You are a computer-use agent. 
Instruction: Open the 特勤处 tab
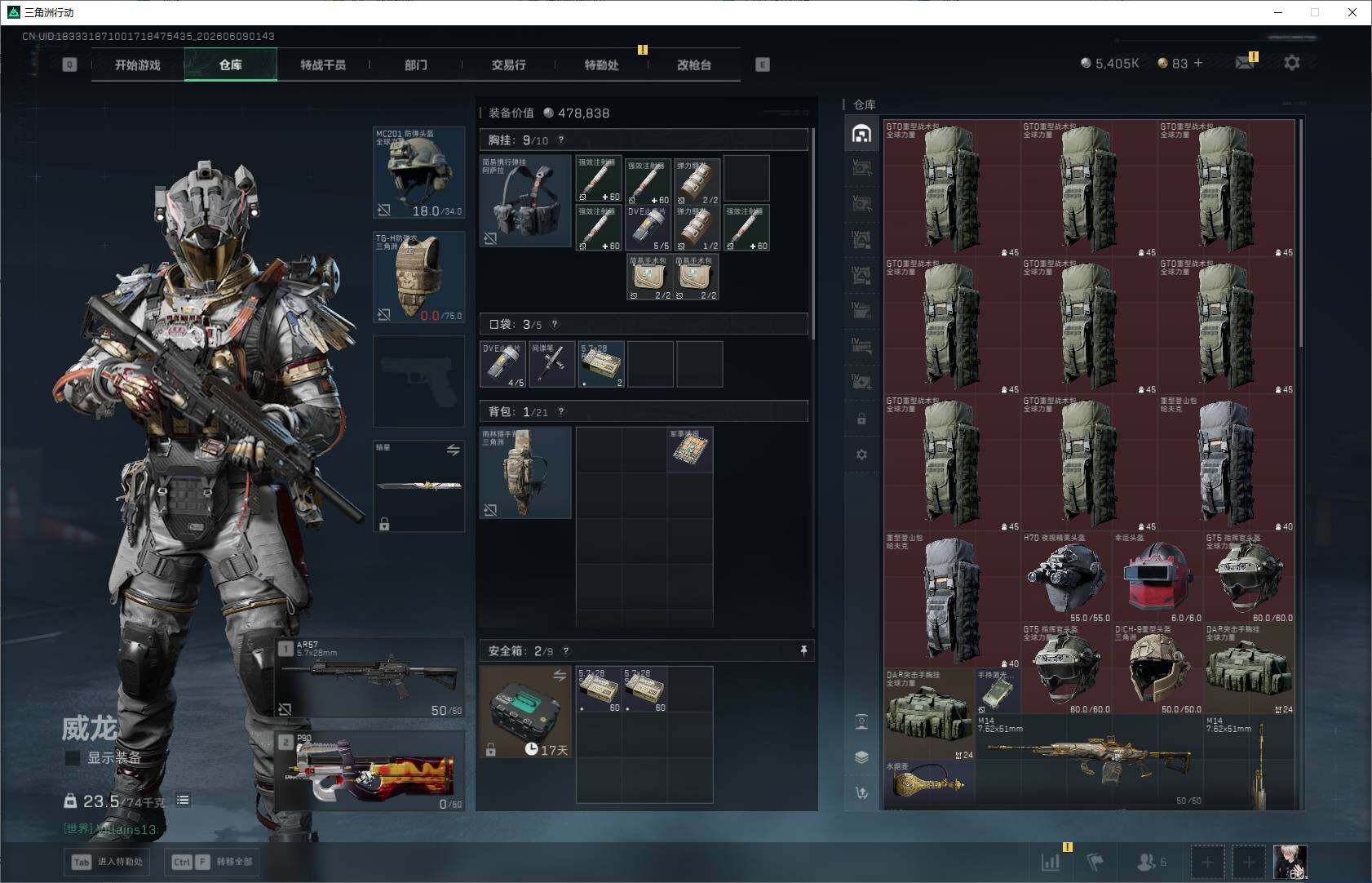(x=601, y=64)
